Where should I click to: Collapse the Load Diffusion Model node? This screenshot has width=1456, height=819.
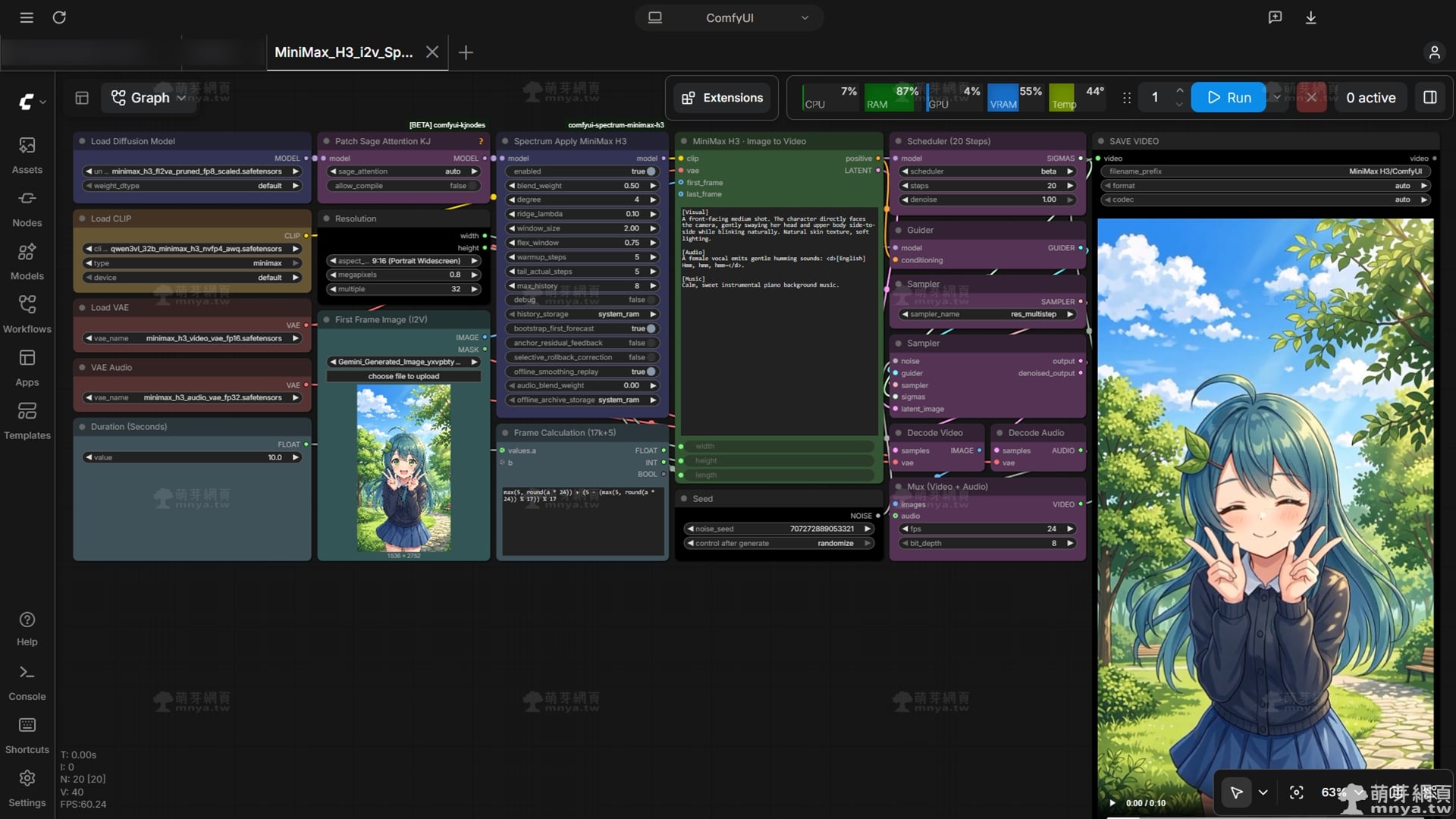82,141
